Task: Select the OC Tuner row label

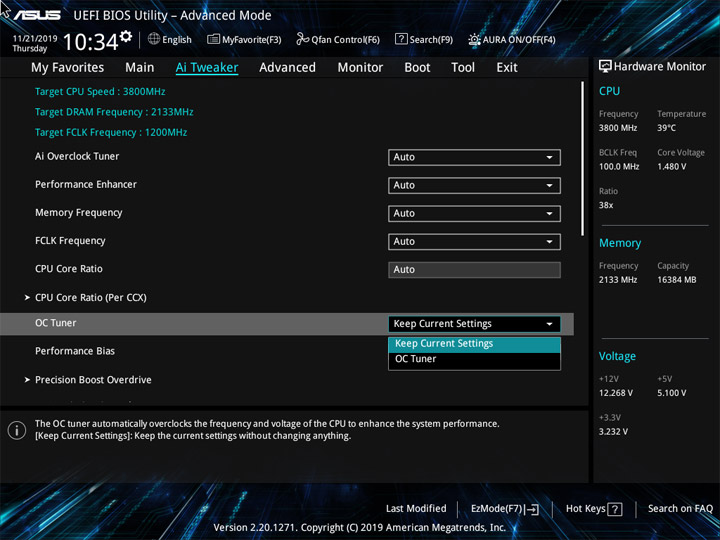Action: (56, 323)
